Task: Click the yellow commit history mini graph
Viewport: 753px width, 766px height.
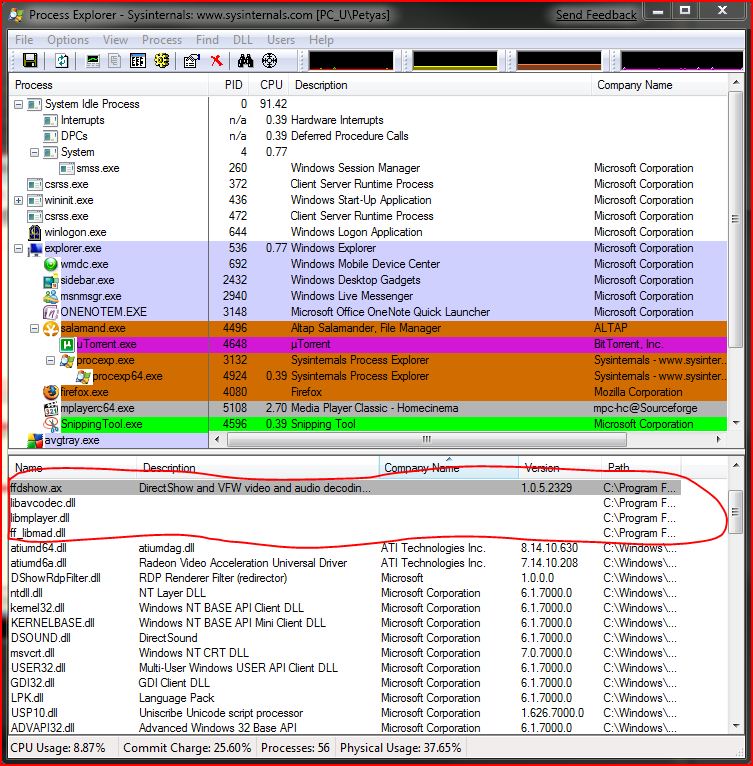Action: (454, 61)
